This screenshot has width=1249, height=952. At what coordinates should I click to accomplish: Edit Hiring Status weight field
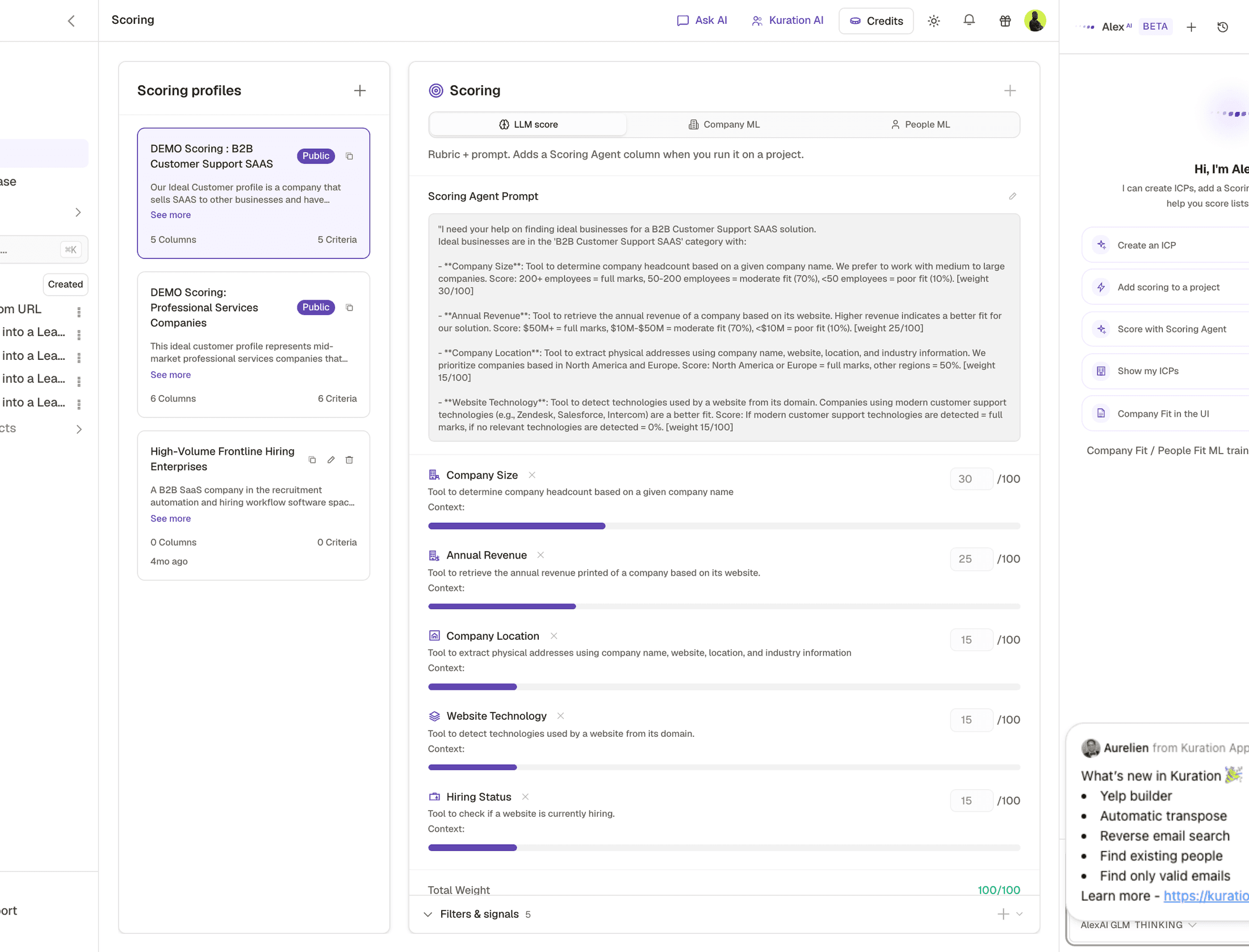(971, 801)
